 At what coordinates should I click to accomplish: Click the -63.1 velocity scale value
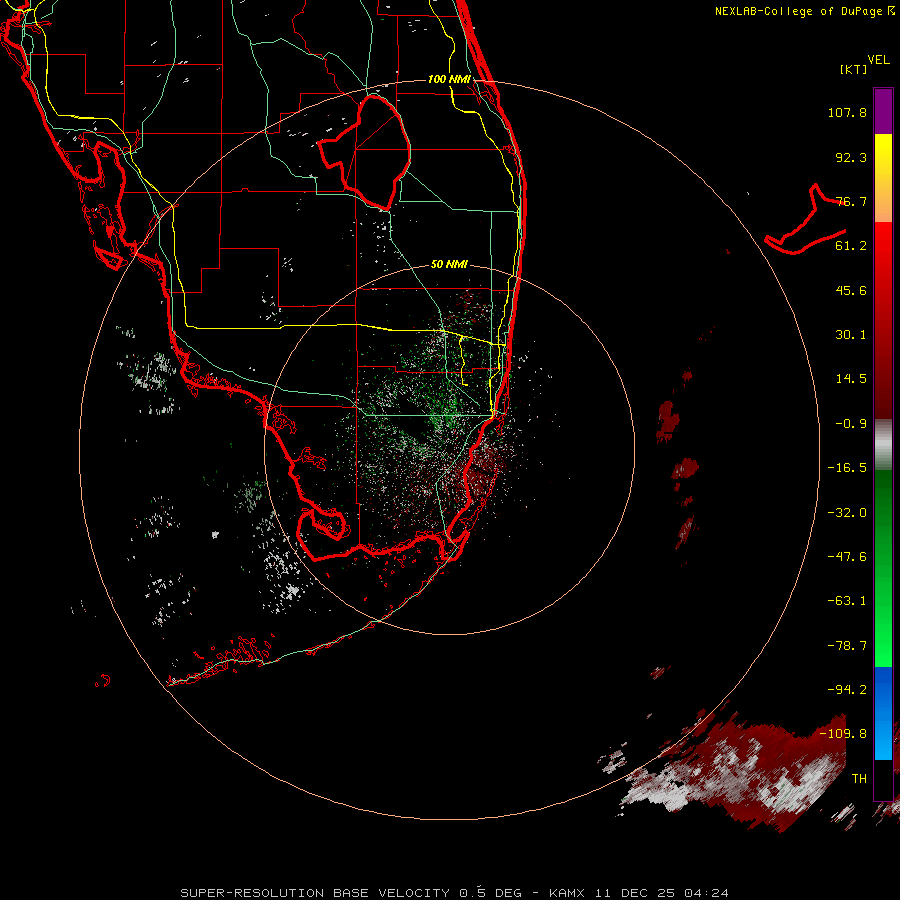(x=847, y=601)
